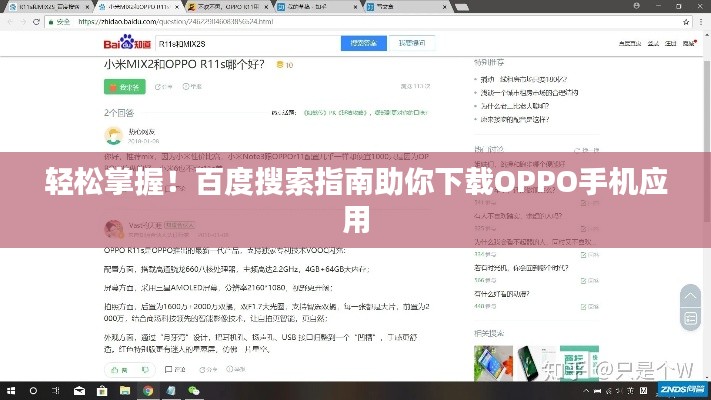Click the green secure lock icon
Viewport: 711px width, 400px height.
point(51,22)
